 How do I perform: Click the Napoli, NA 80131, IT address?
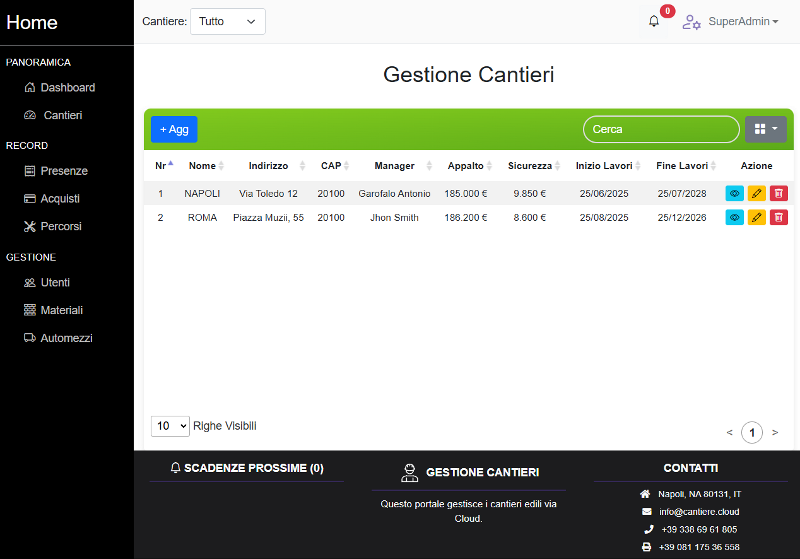click(699, 494)
